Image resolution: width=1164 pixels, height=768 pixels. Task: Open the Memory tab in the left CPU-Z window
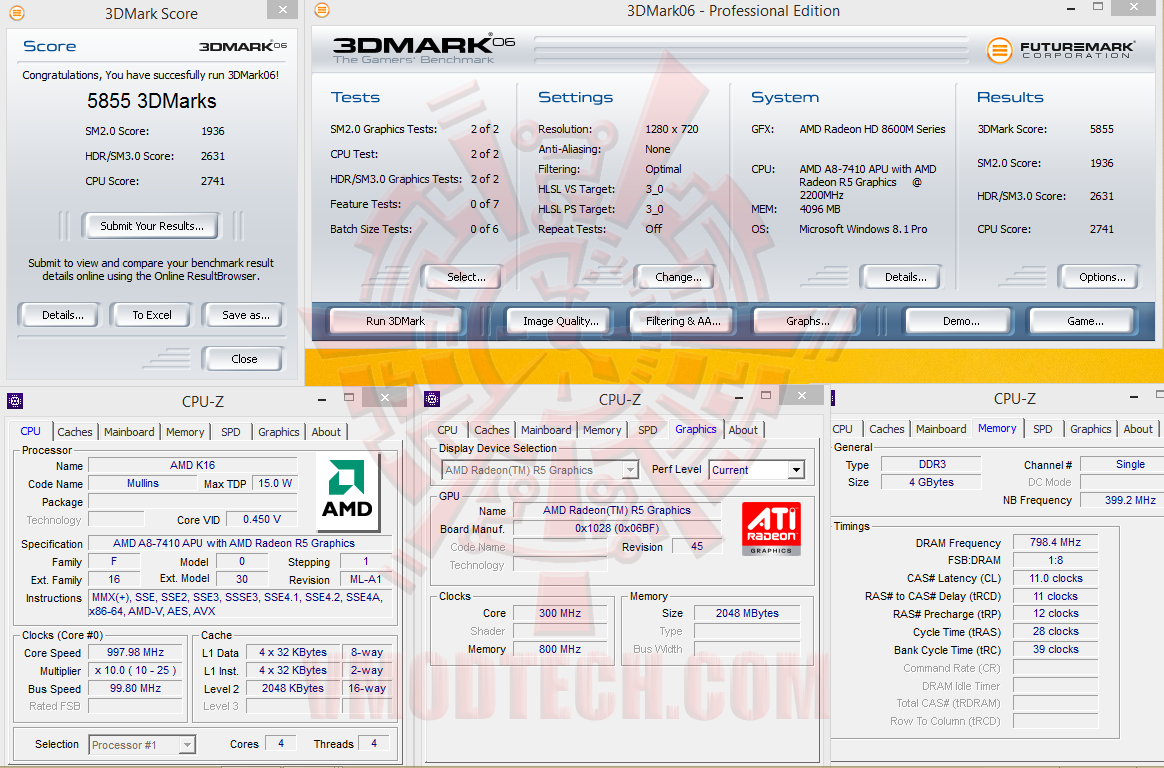(x=185, y=432)
